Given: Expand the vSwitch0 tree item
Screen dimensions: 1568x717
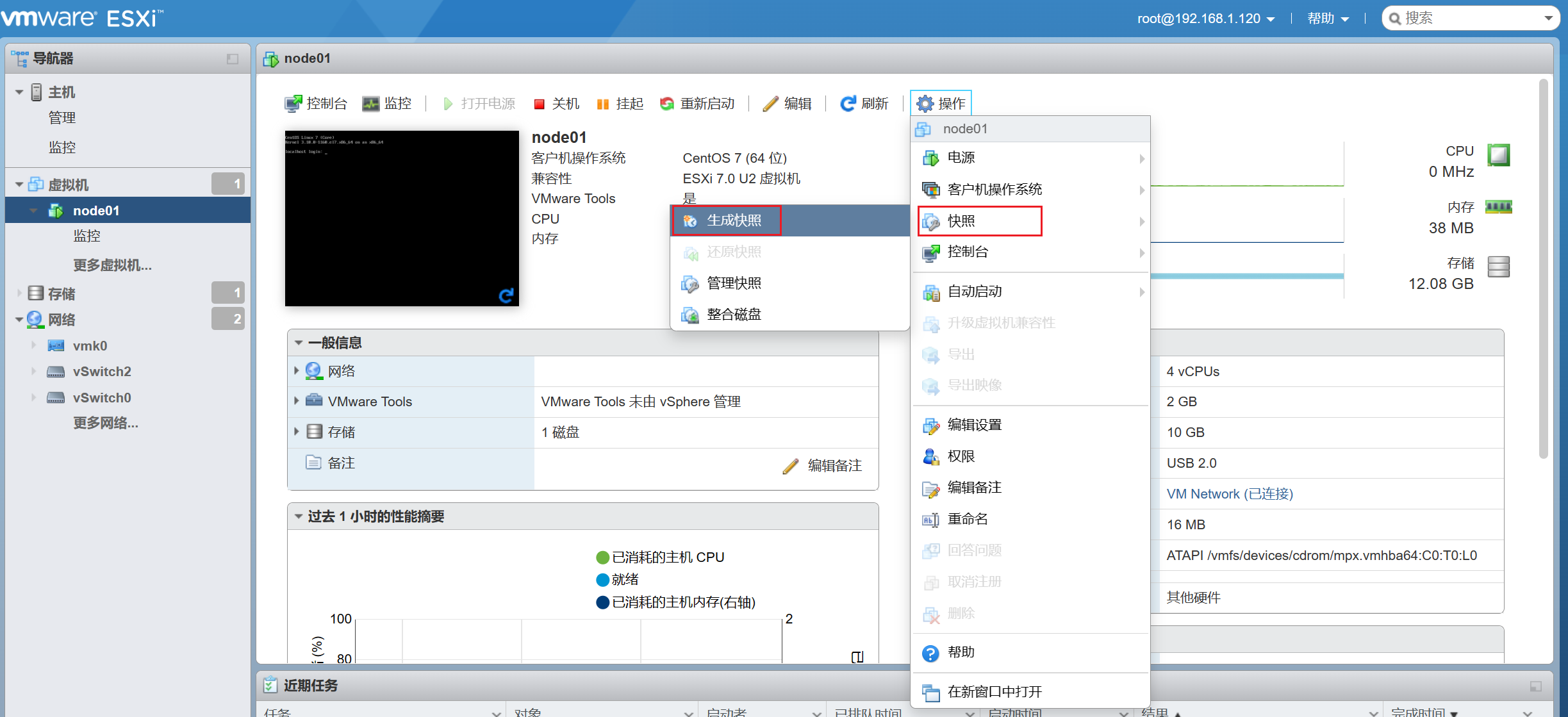Looking at the screenshot, I should [33, 397].
